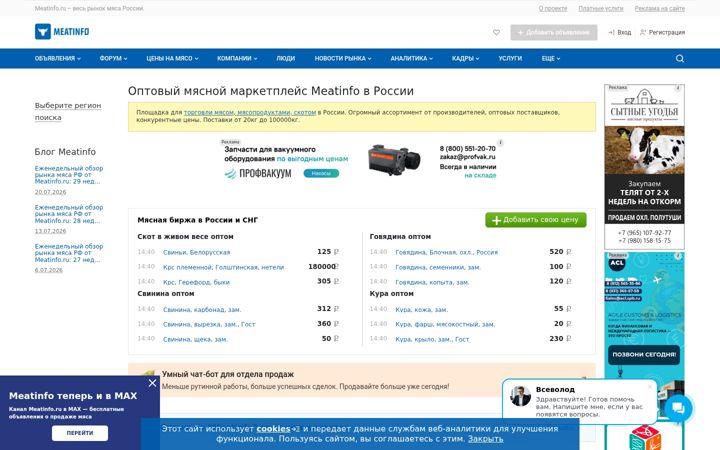This screenshot has height=450, width=720.
Task: Open О проекте link
Action: point(553,8)
